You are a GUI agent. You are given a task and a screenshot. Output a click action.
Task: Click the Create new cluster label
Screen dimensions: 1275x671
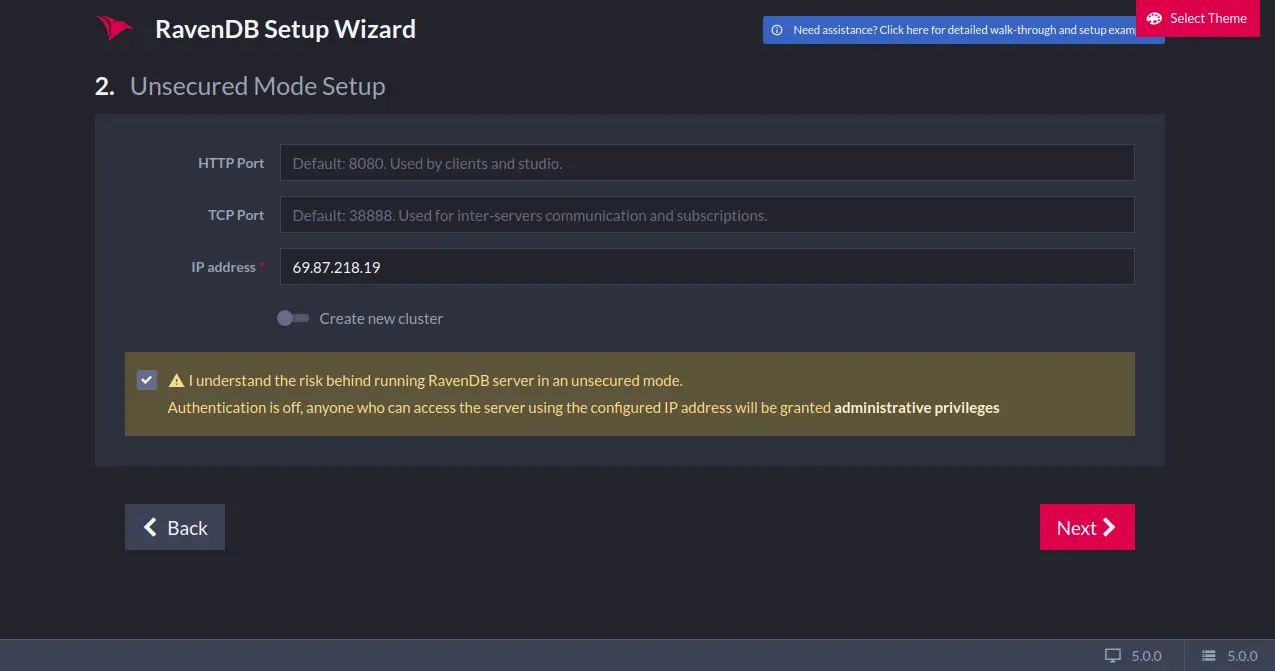click(x=381, y=318)
